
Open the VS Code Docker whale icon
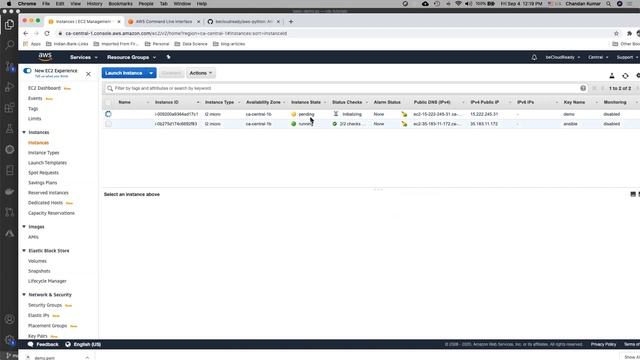9,191
